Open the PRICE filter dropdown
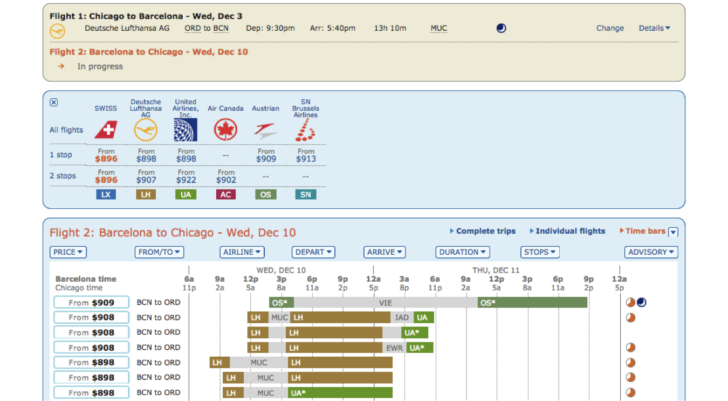Screen dimensions: 728x401 pyautogui.click(x=68, y=252)
